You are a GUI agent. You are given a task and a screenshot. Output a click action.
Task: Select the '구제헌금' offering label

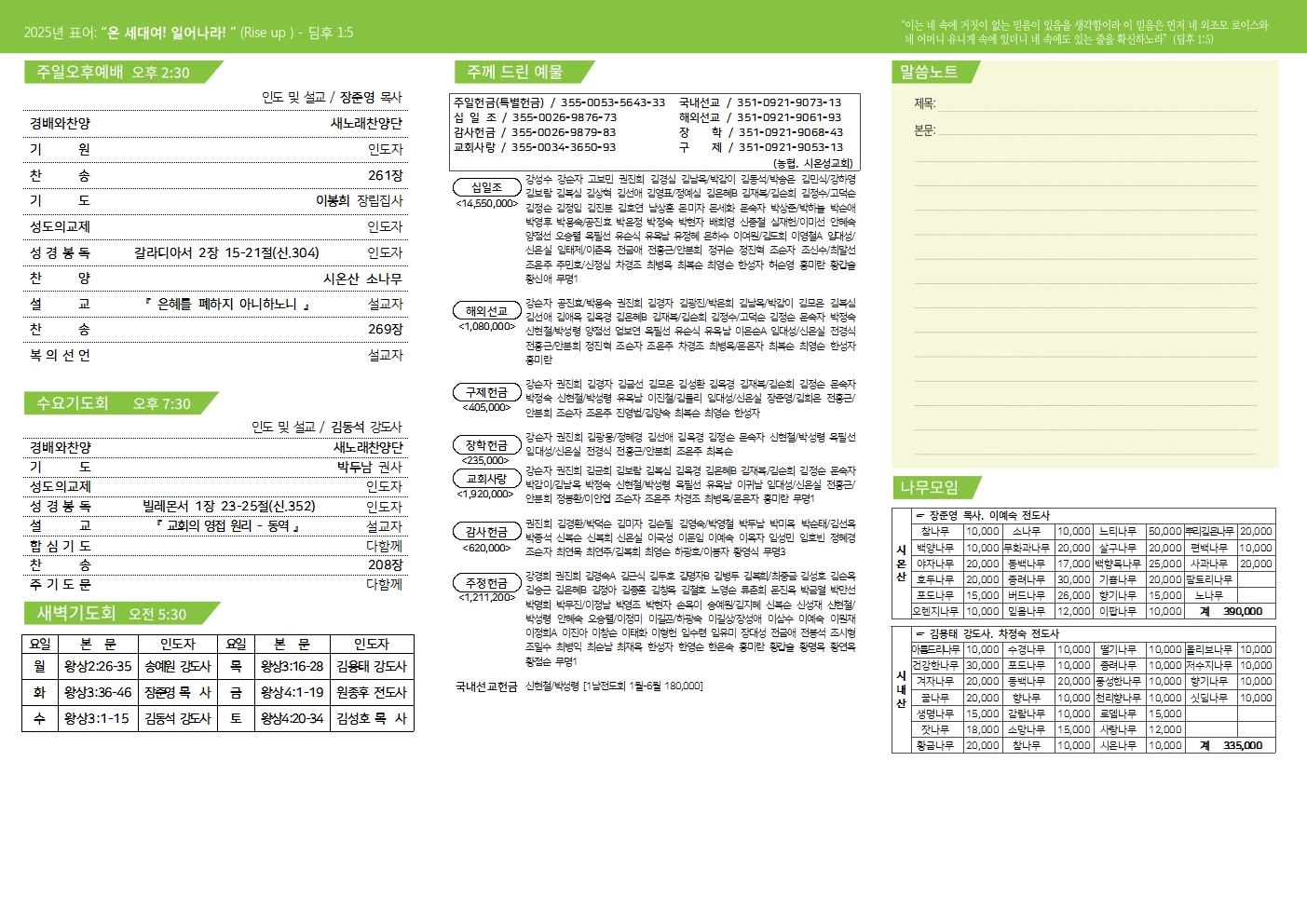click(x=486, y=392)
